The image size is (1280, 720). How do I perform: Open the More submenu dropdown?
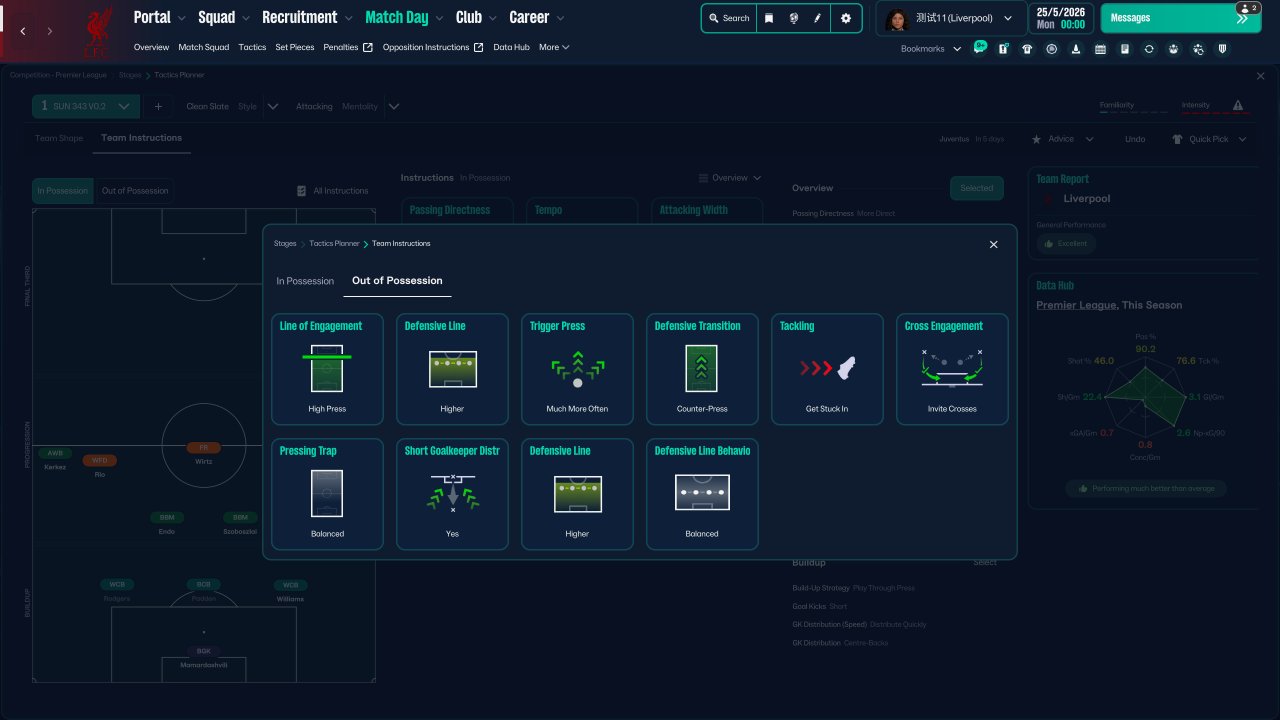554,47
